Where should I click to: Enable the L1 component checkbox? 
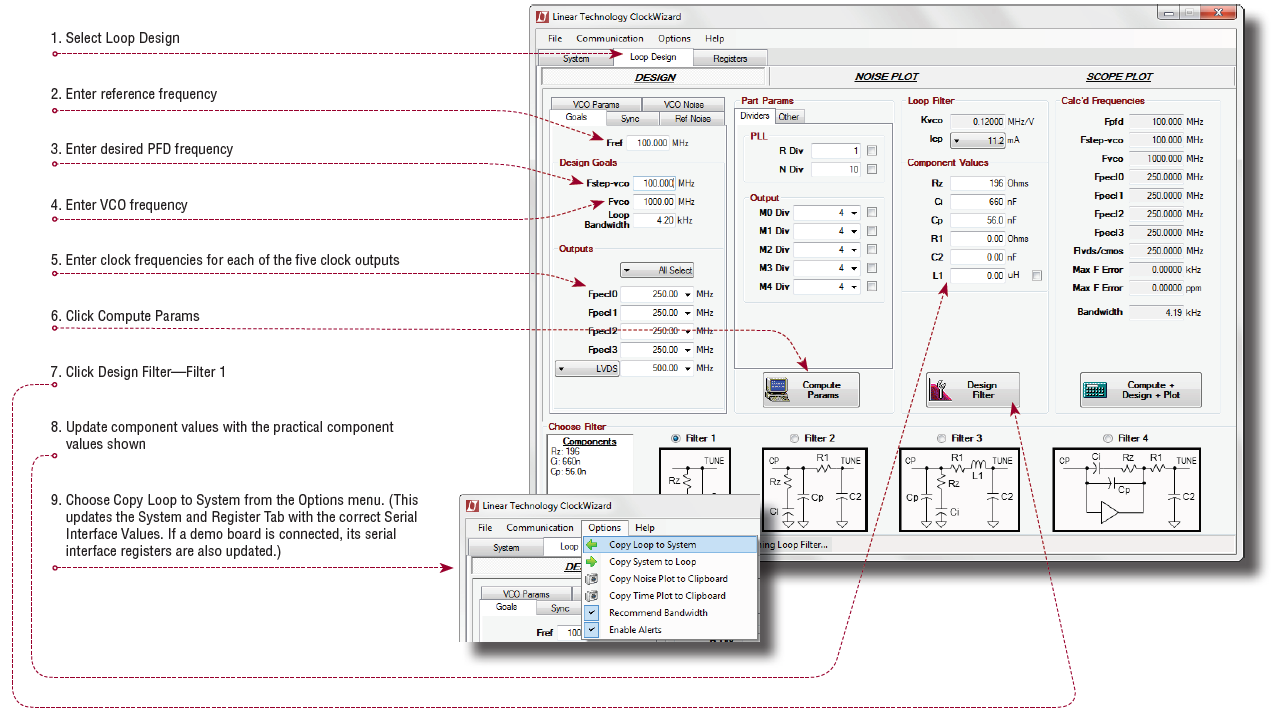1037,275
